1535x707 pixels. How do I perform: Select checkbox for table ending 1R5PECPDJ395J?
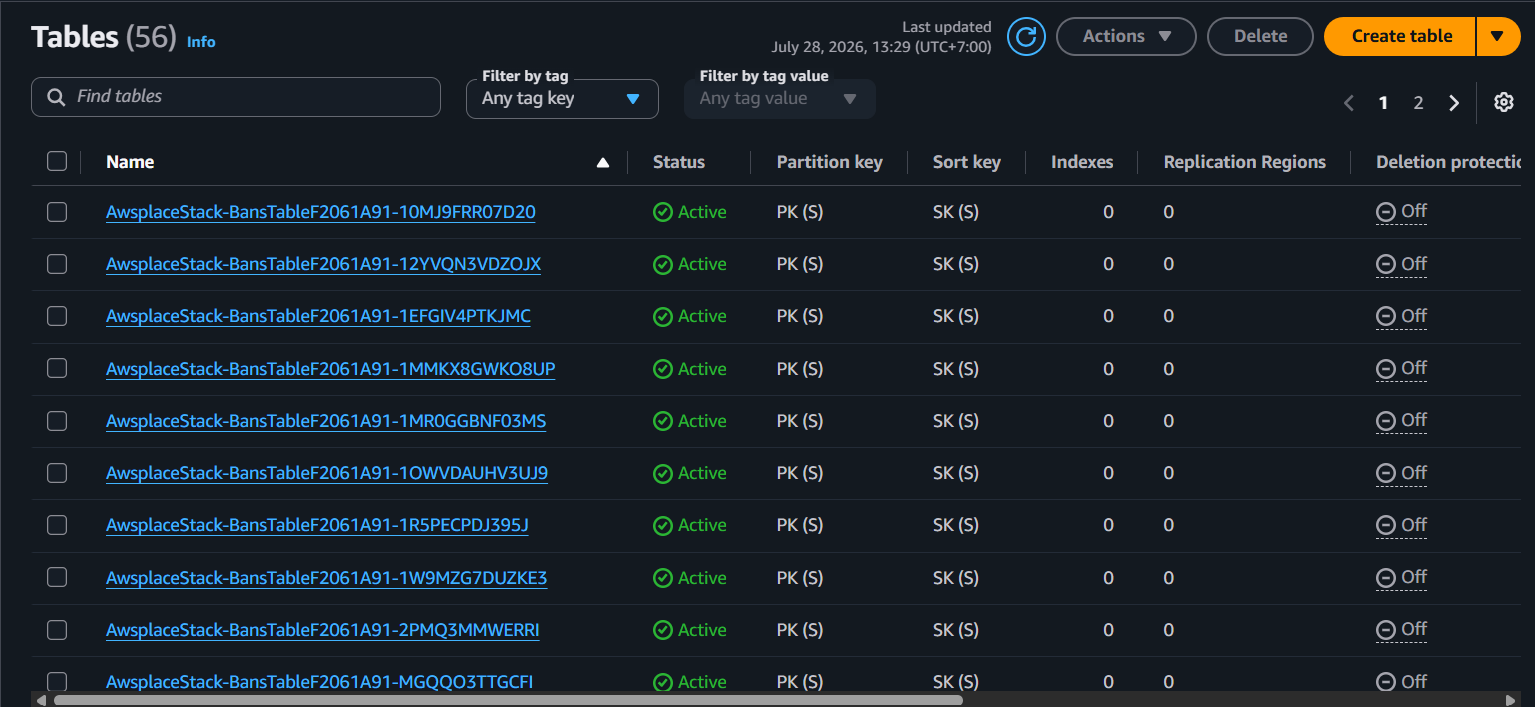tap(57, 525)
